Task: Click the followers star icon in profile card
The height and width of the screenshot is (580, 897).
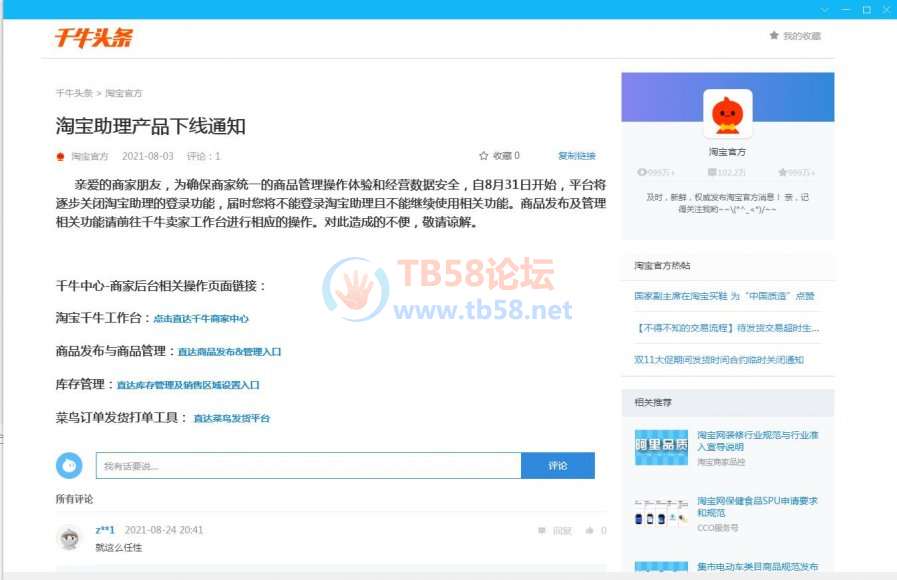Action: pyautogui.click(x=783, y=172)
